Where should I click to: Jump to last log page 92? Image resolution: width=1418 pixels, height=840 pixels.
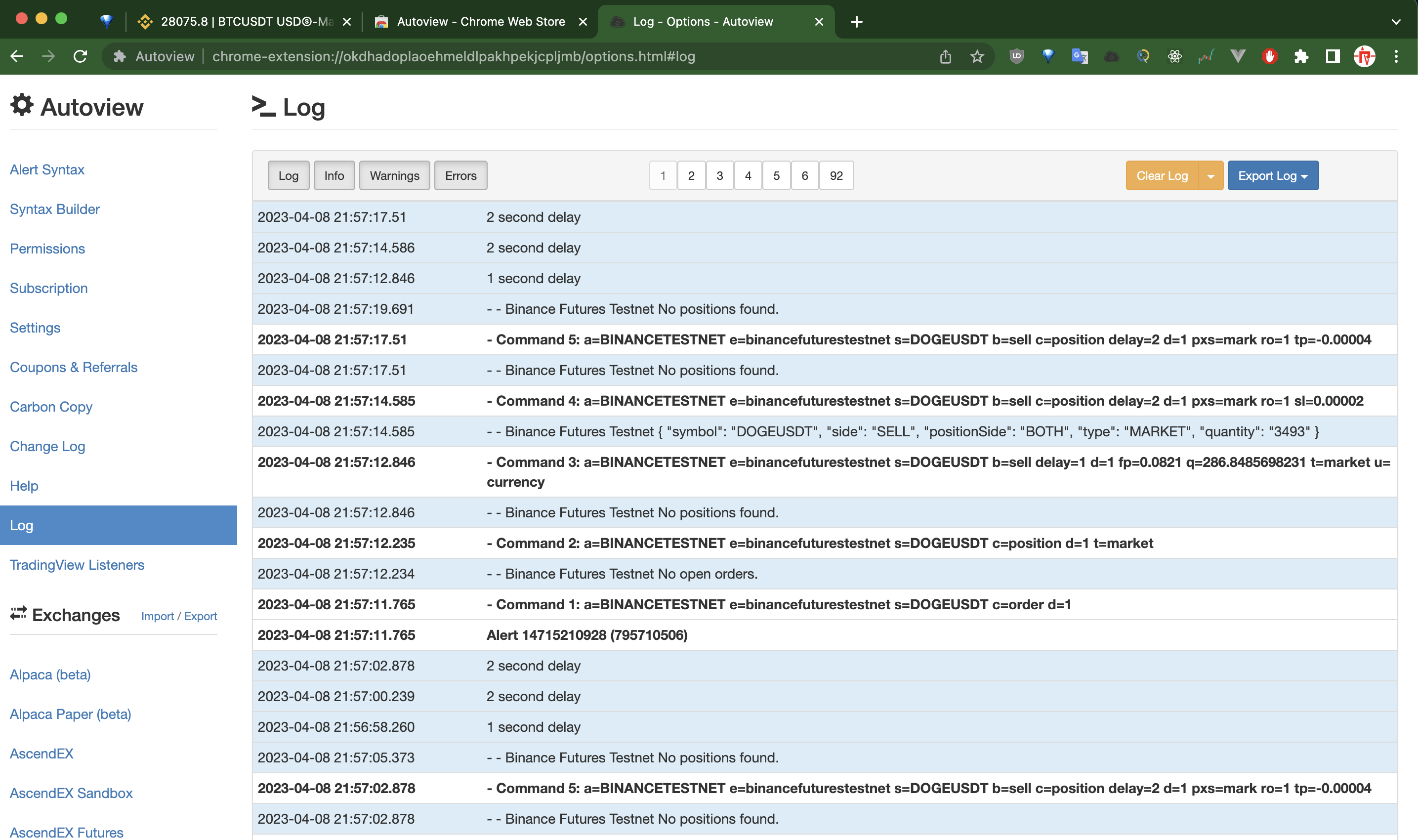836,175
